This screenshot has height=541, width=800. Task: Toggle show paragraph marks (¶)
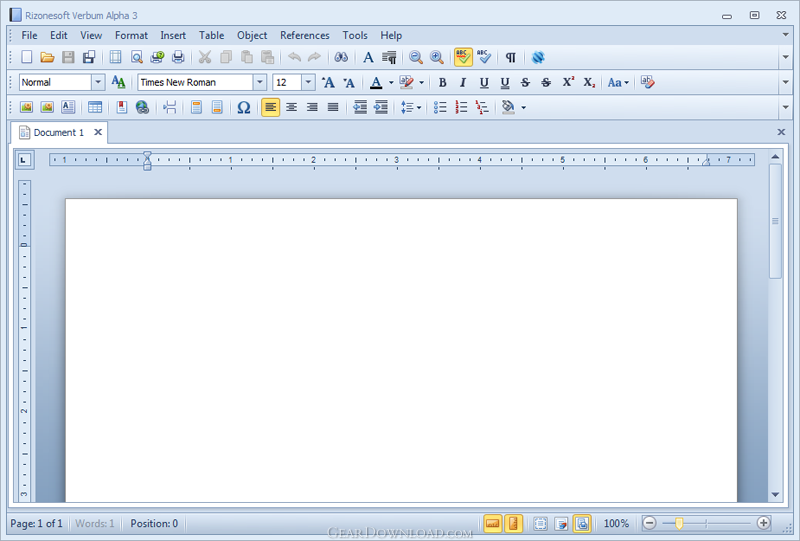tap(510, 57)
